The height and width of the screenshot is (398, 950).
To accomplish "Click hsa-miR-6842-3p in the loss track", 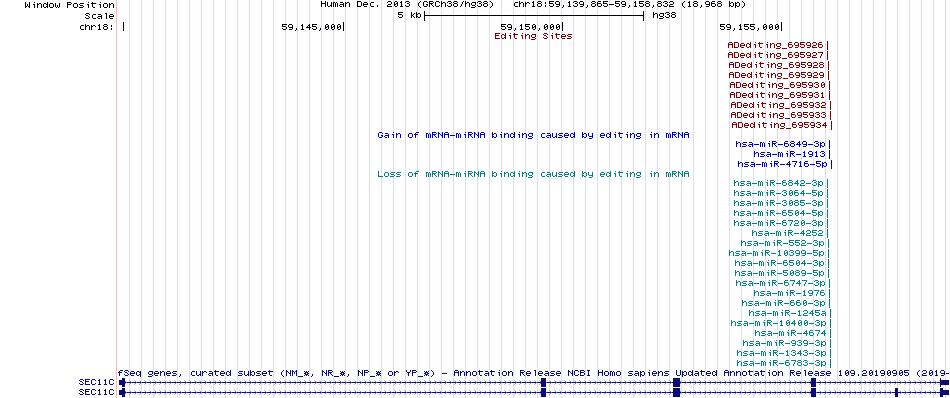I will [779, 183].
